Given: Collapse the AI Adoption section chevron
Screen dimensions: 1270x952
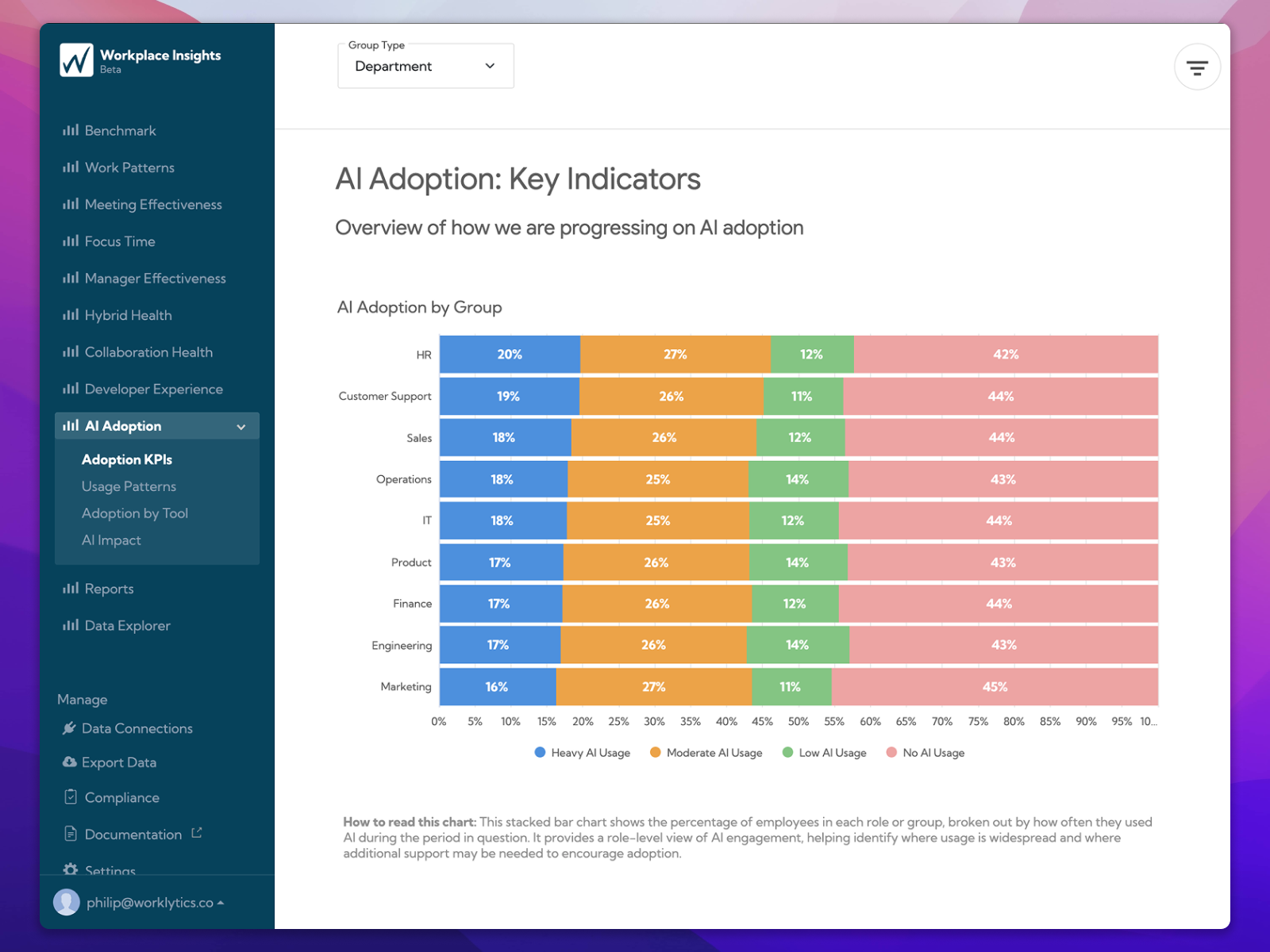Looking at the screenshot, I should point(241,427).
